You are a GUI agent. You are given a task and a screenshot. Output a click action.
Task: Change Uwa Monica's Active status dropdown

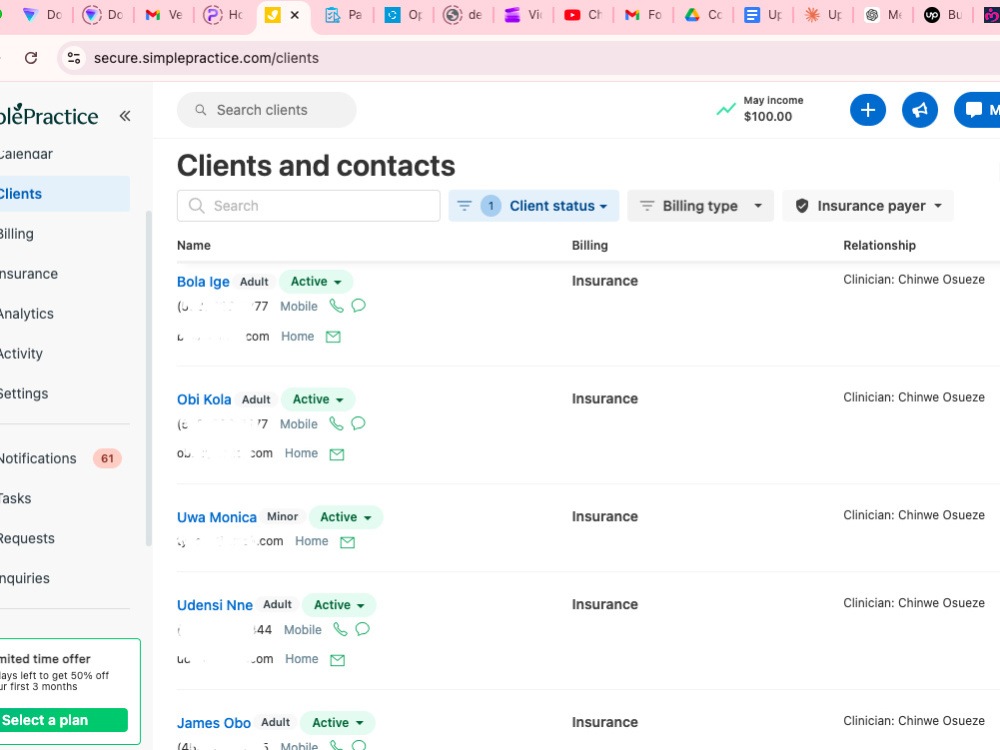click(x=346, y=517)
